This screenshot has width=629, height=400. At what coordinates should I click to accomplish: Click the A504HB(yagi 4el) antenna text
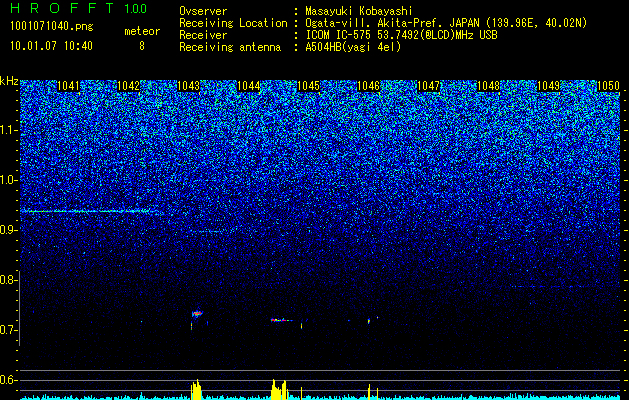pyautogui.click(x=353, y=47)
